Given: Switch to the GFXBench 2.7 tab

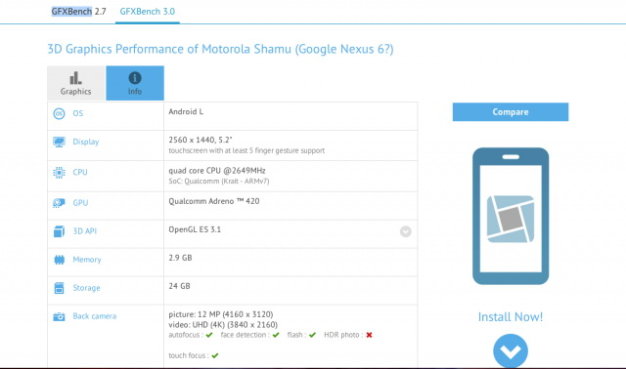Looking at the screenshot, I should (79, 11).
